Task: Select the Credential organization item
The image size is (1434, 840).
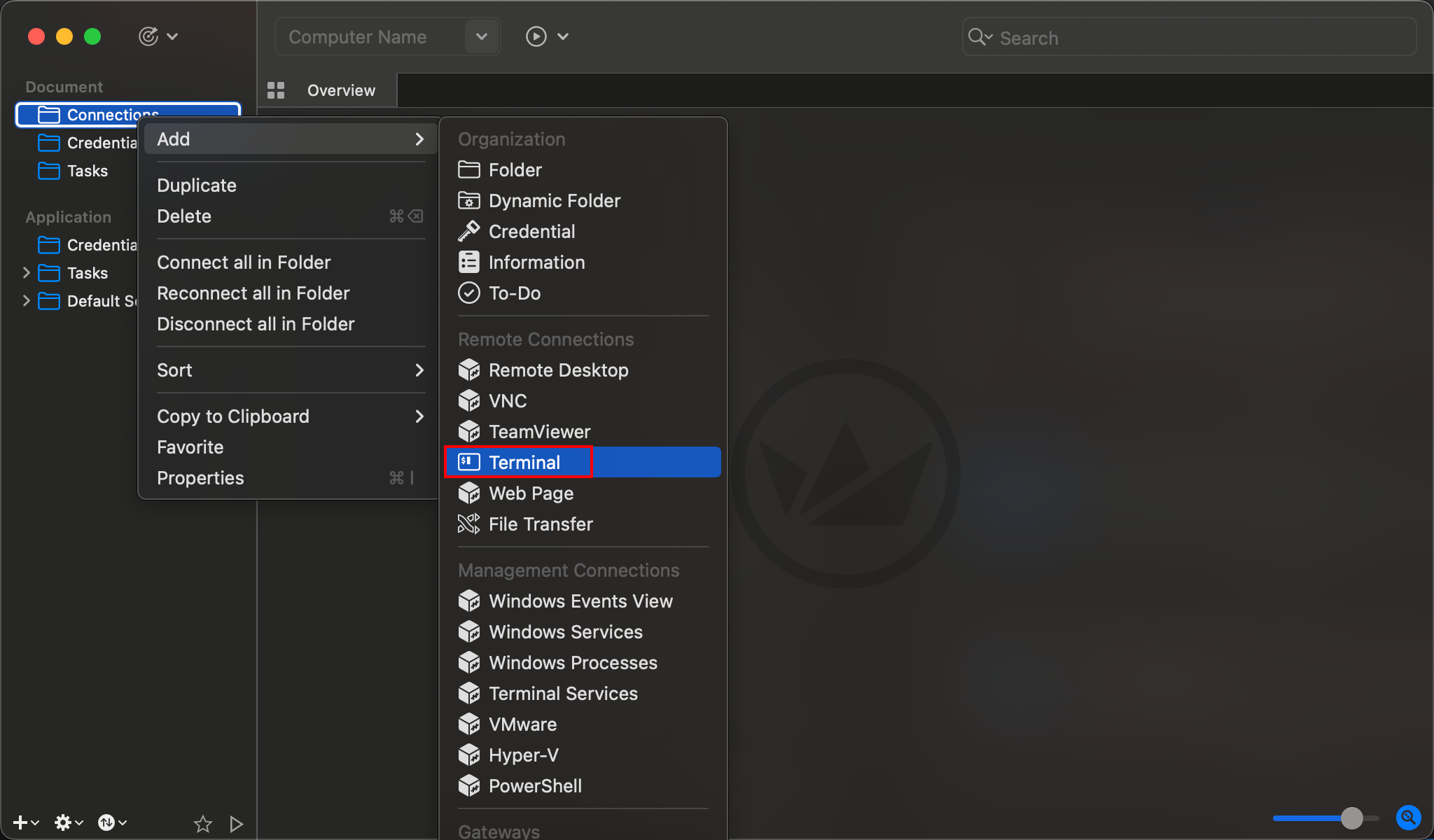Action: click(531, 231)
